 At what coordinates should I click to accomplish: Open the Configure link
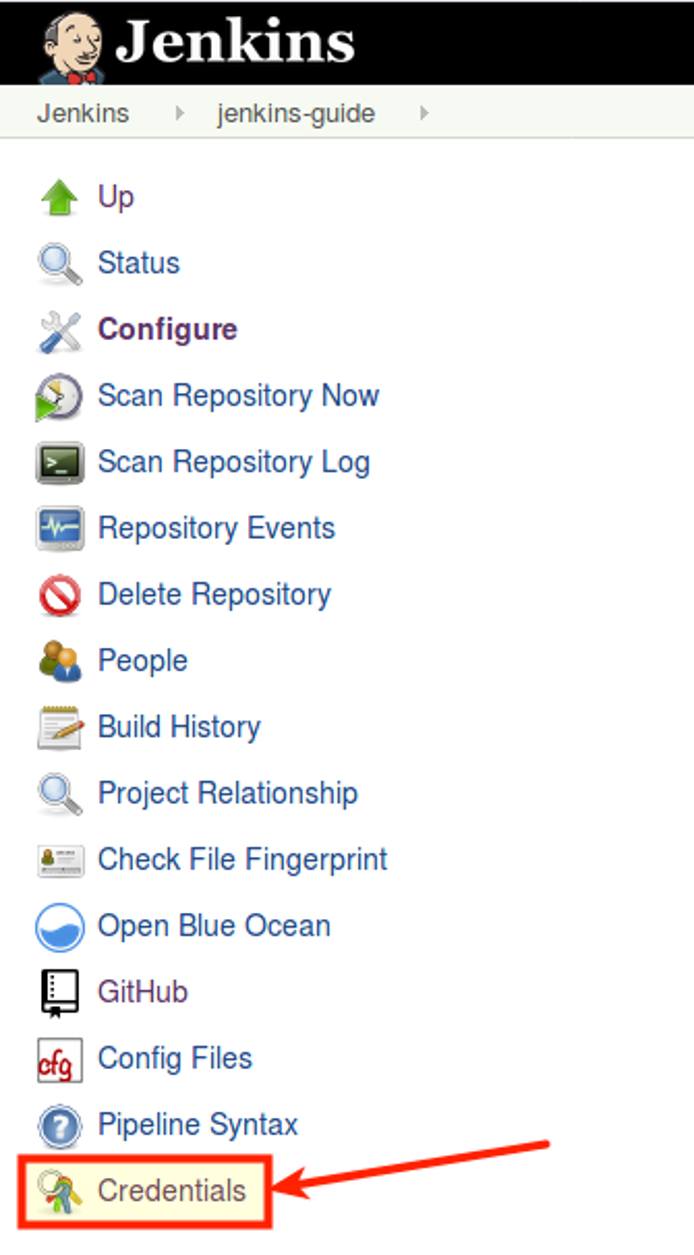click(x=167, y=329)
